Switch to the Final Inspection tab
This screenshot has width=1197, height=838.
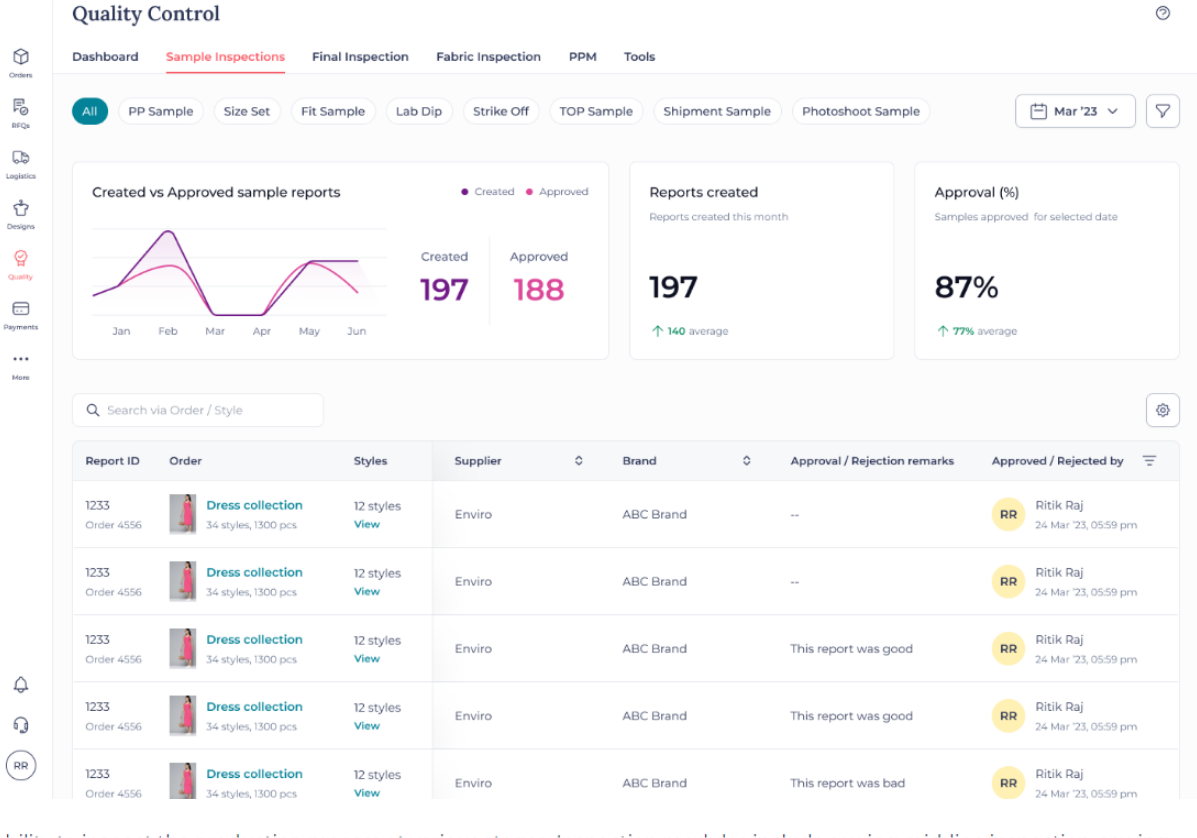360,57
